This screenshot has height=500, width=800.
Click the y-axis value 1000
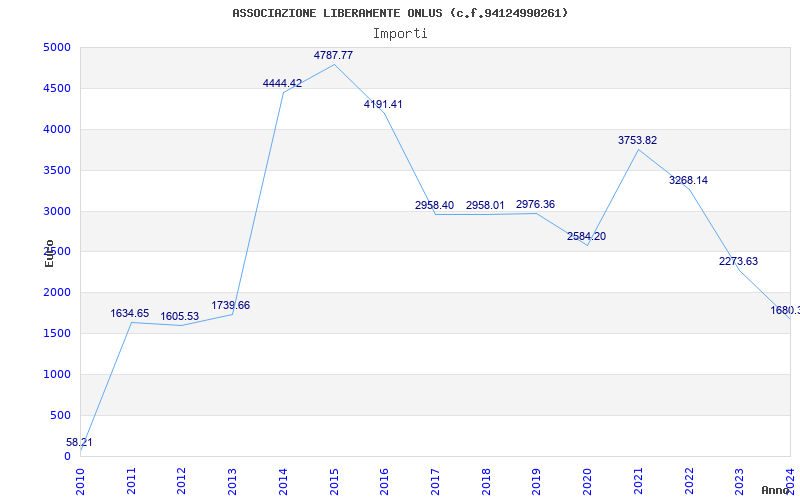(x=57, y=374)
